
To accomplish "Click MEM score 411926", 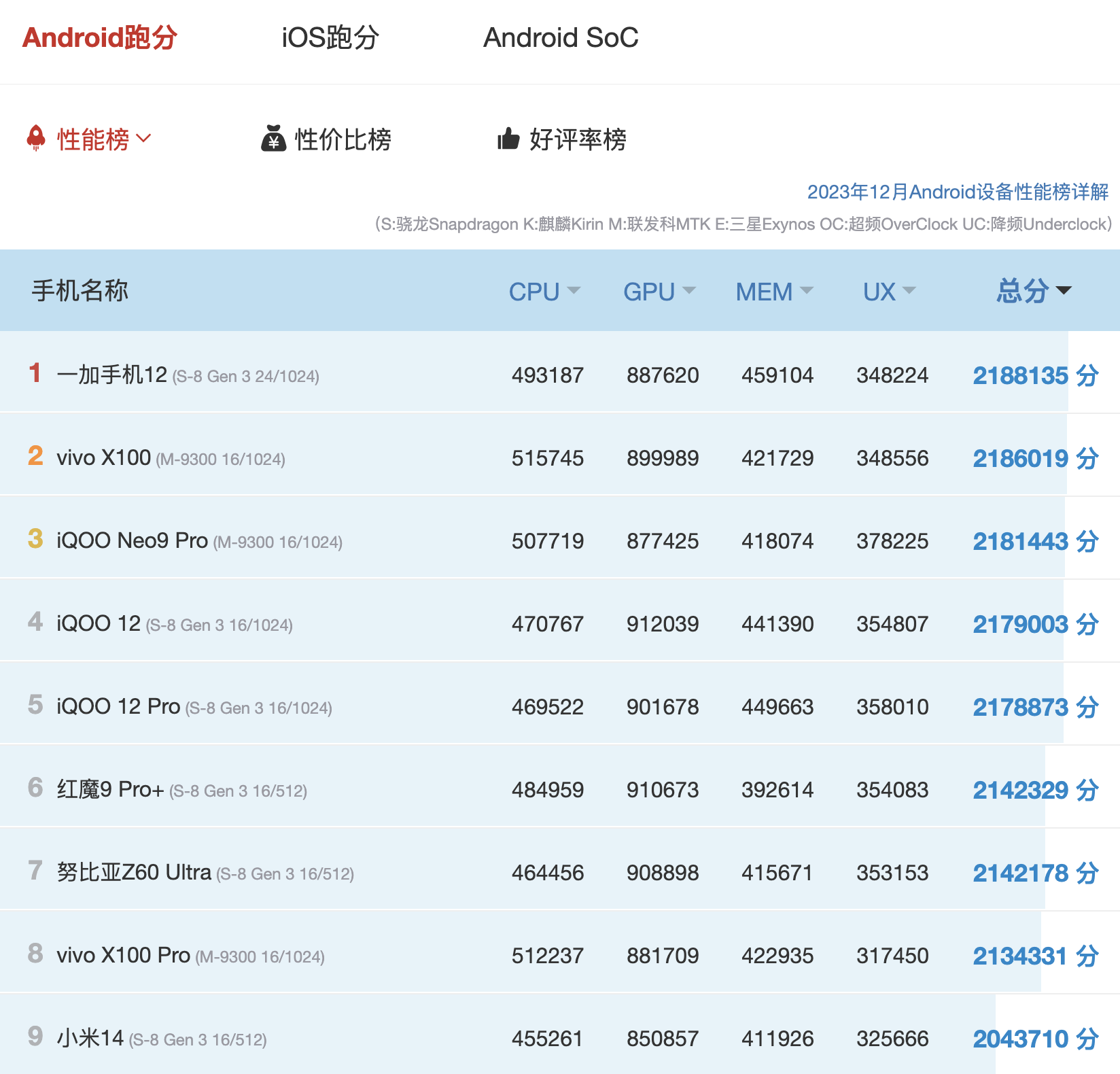I will (777, 1039).
